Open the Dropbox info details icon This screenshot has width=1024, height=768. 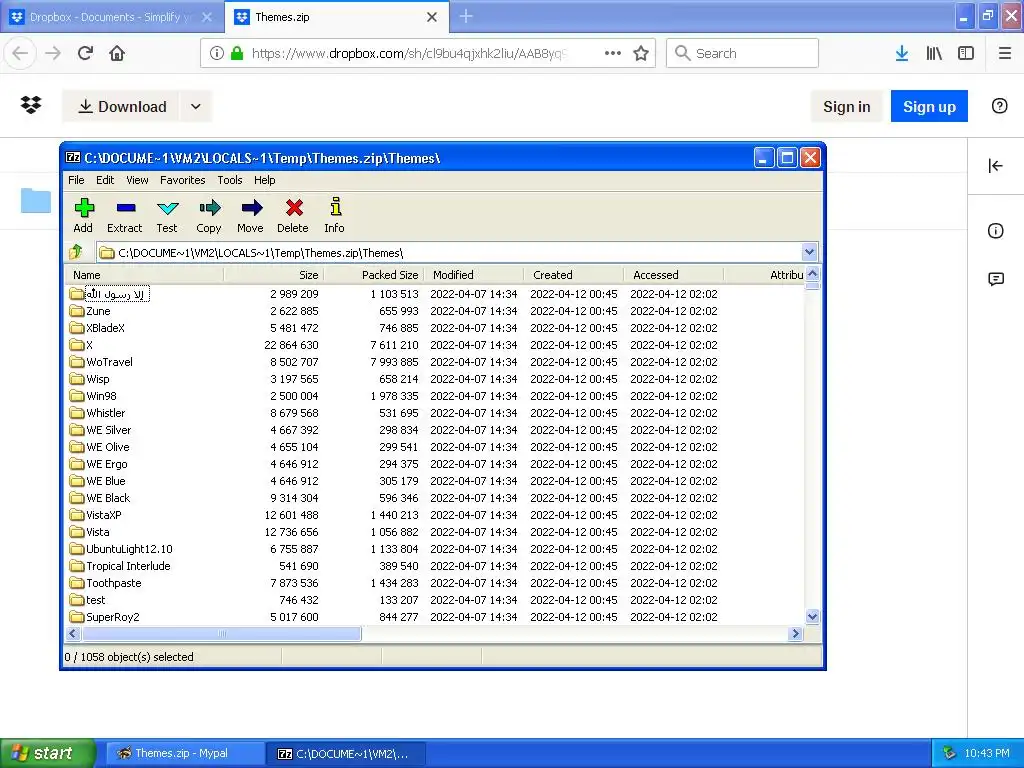point(995,231)
